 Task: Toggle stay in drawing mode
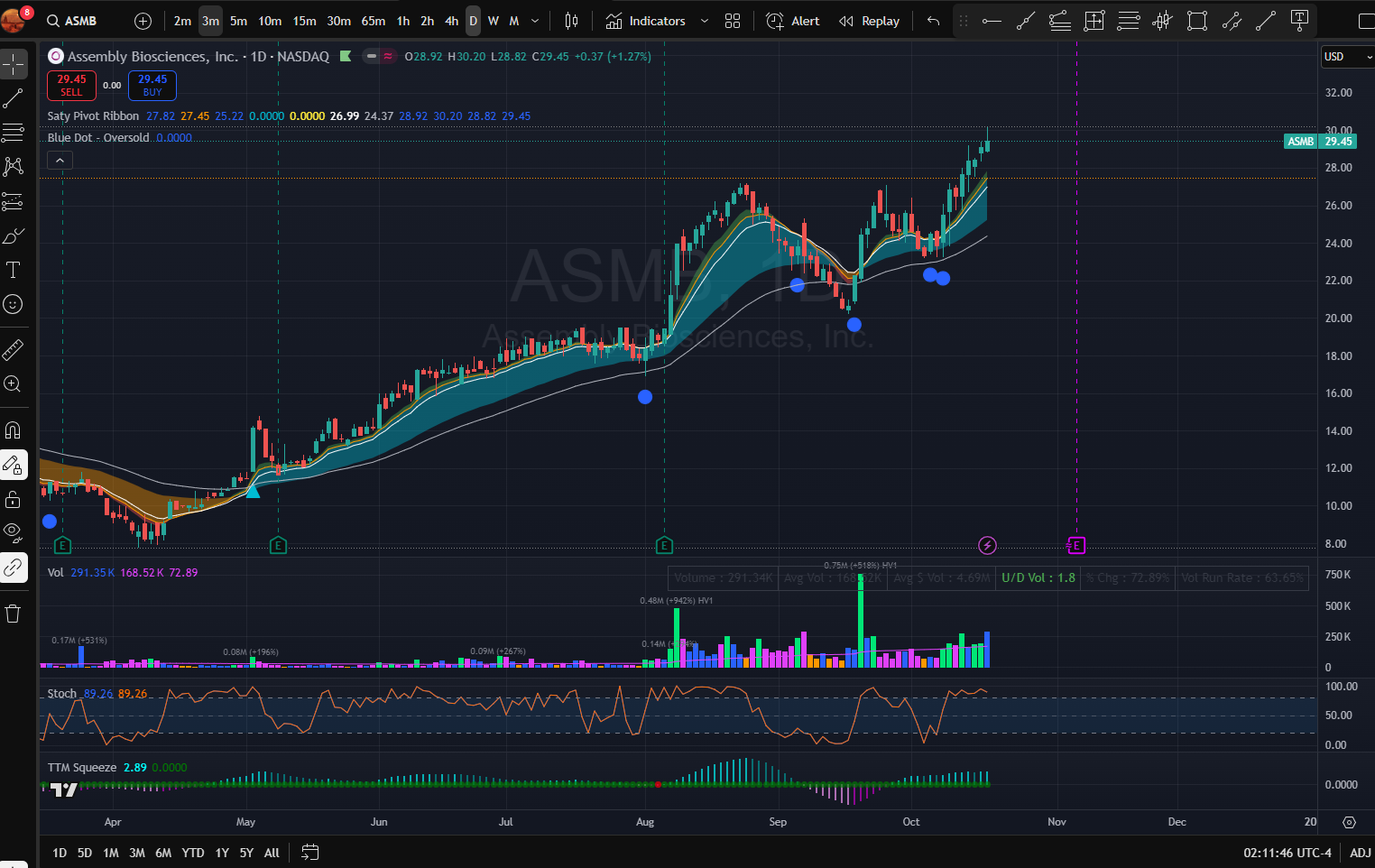[14, 465]
